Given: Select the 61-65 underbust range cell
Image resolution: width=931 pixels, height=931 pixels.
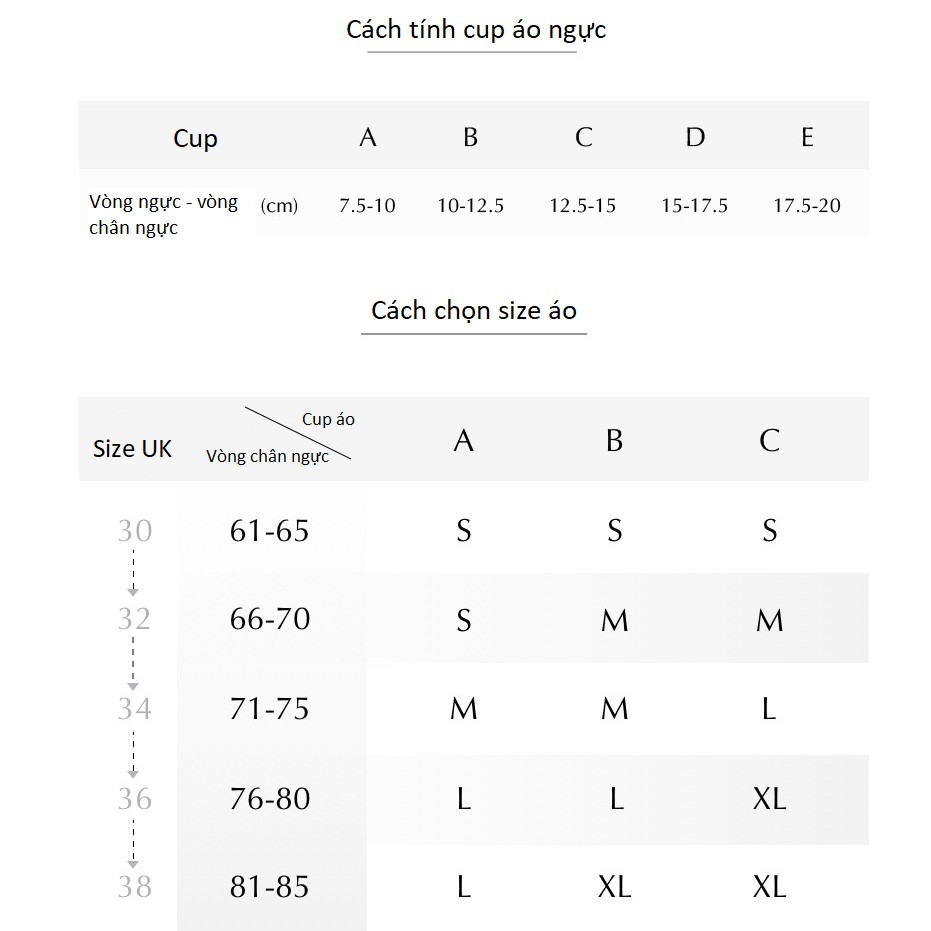Looking at the screenshot, I should (x=270, y=530).
